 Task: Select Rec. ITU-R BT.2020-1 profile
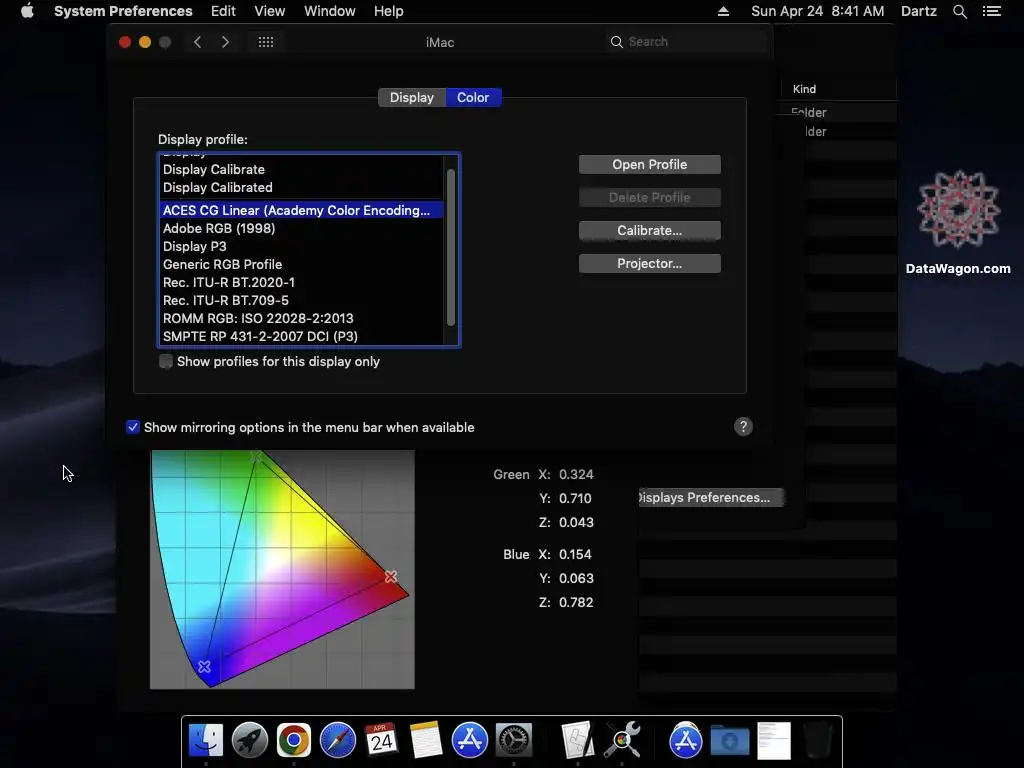pyautogui.click(x=302, y=282)
